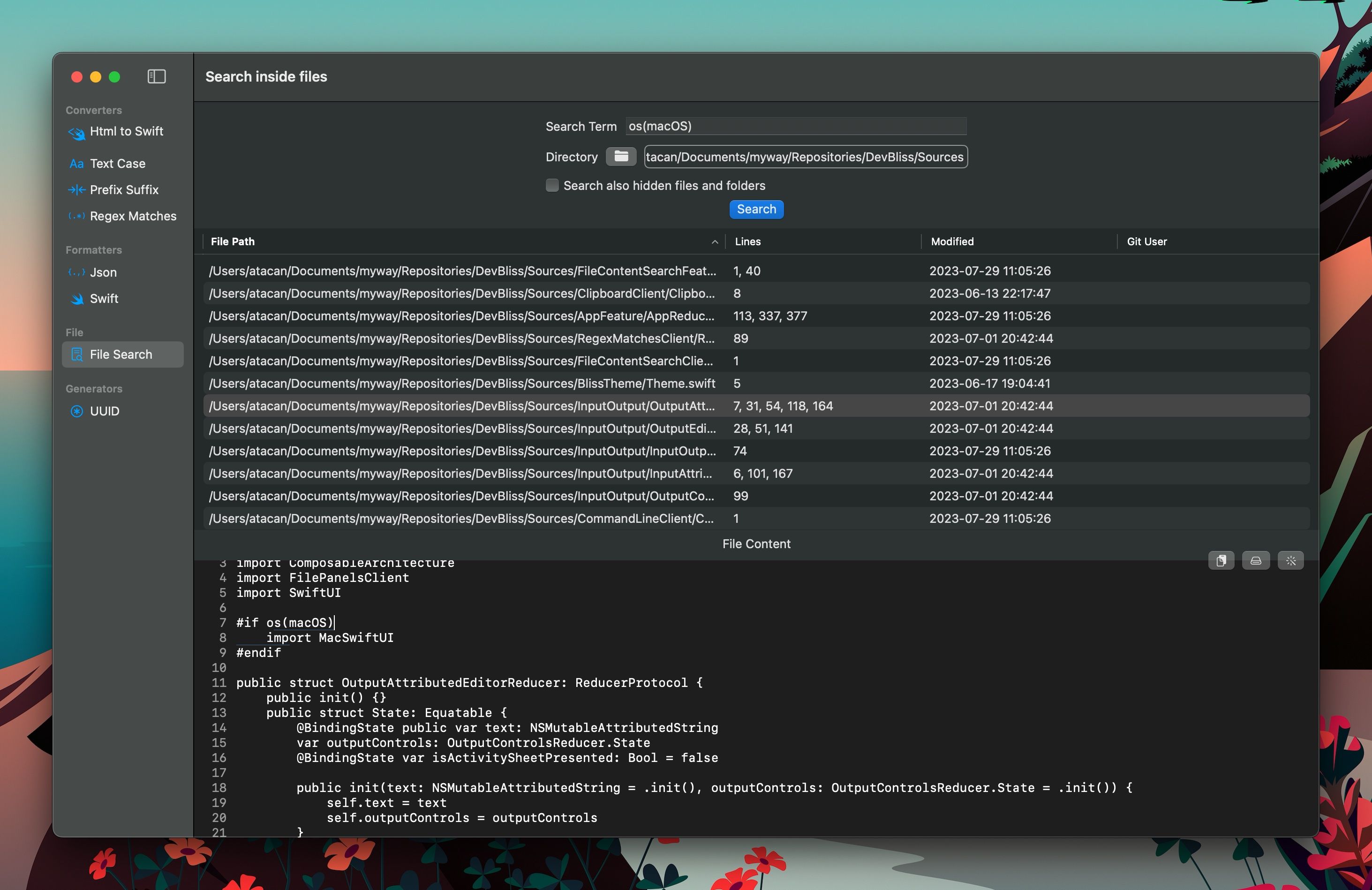This screenshot has width=1372, height=890.
Task: Open the Text Case converter
Action: click(123, 164)
